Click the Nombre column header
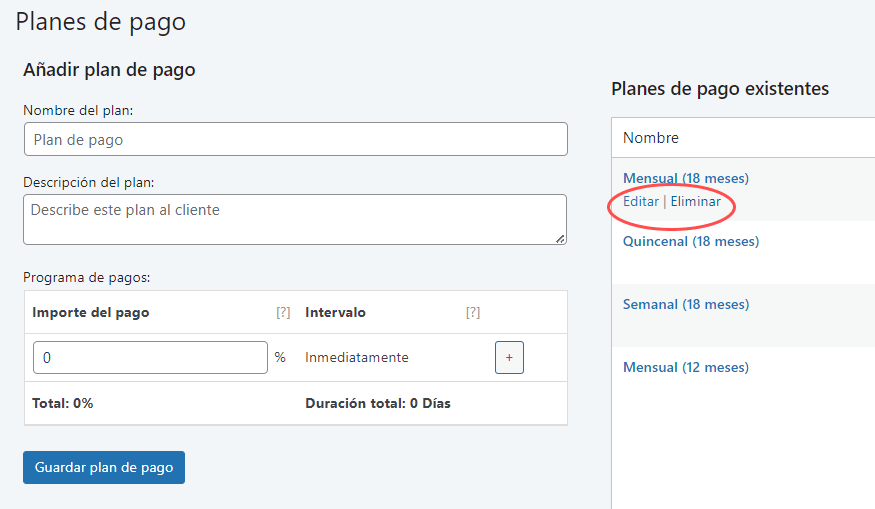The width and height of the screenshot is (875, 509). click(651, 138)
